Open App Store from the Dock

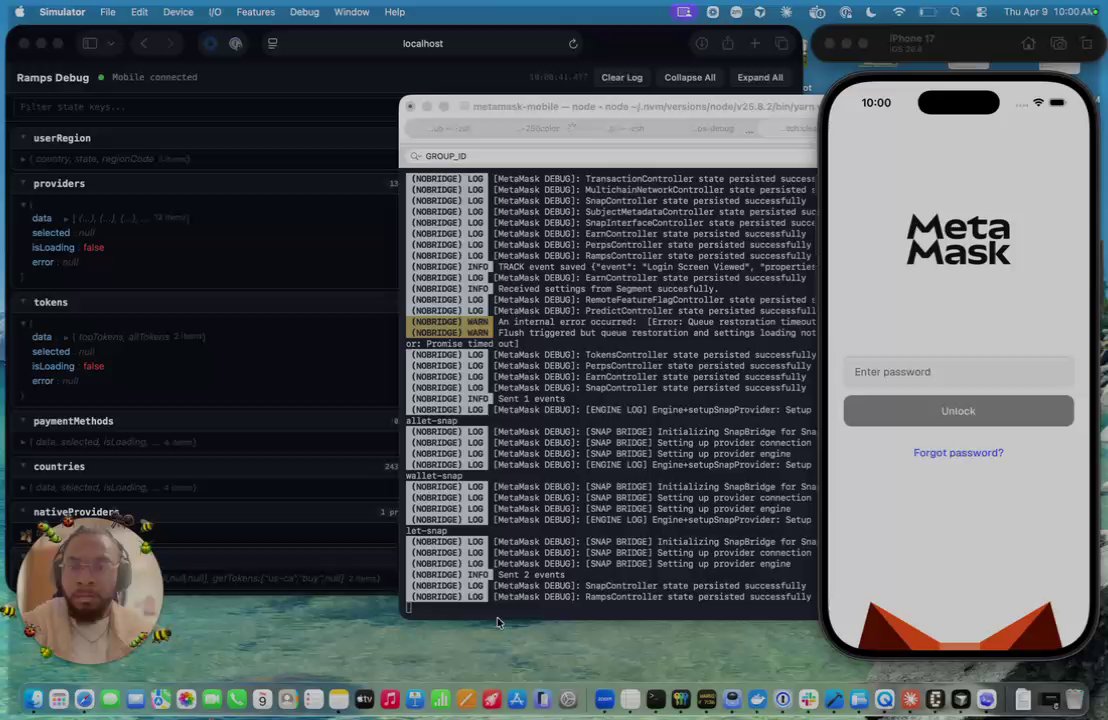pyautogui.click(x=517, y=700)
